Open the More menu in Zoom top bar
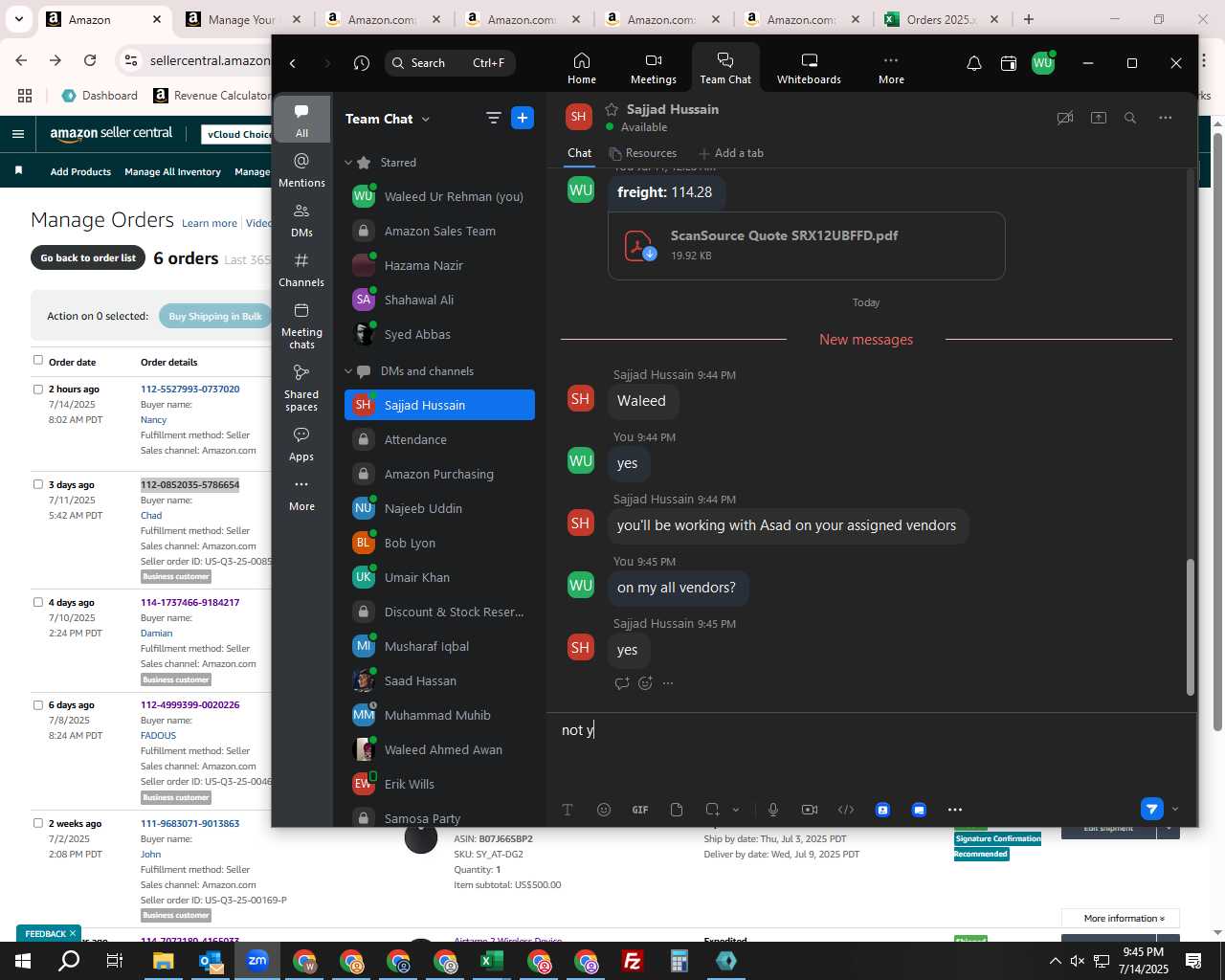 pyautogui.click(x=891, y=68)
